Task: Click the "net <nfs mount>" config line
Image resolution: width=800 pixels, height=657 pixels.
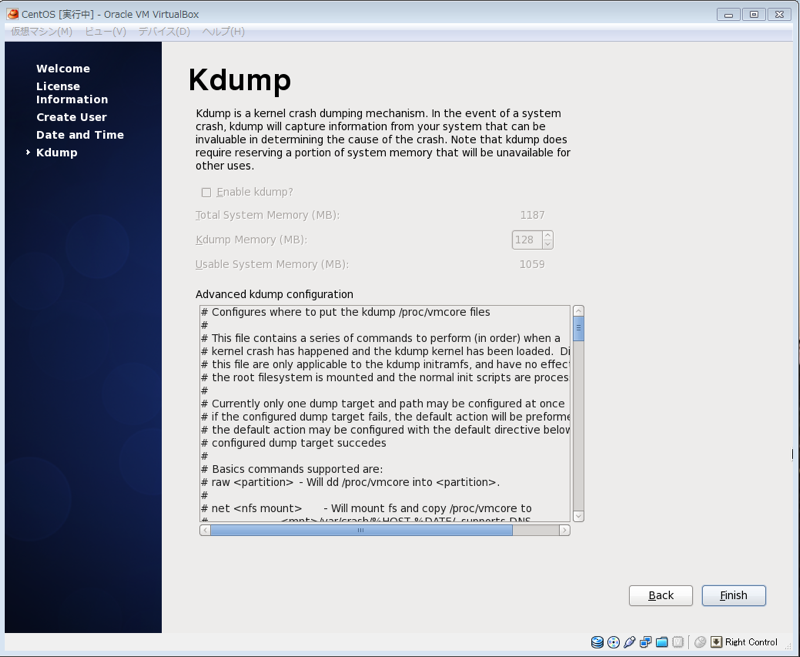Action: click(x=366, y=509)
